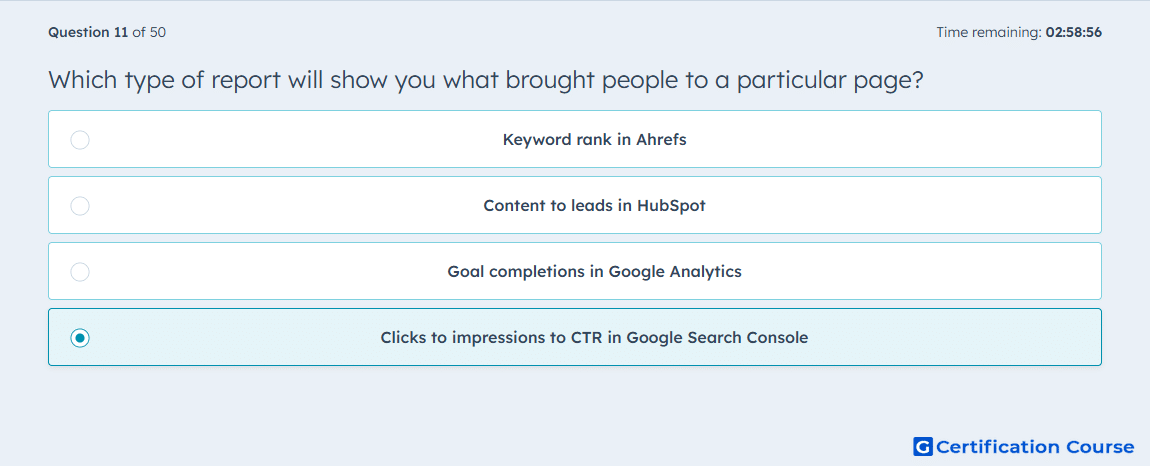1150x466 pixels.
Task: Click the "of 50" question count text
Action: pyautogui.click(x=149, y=32)
